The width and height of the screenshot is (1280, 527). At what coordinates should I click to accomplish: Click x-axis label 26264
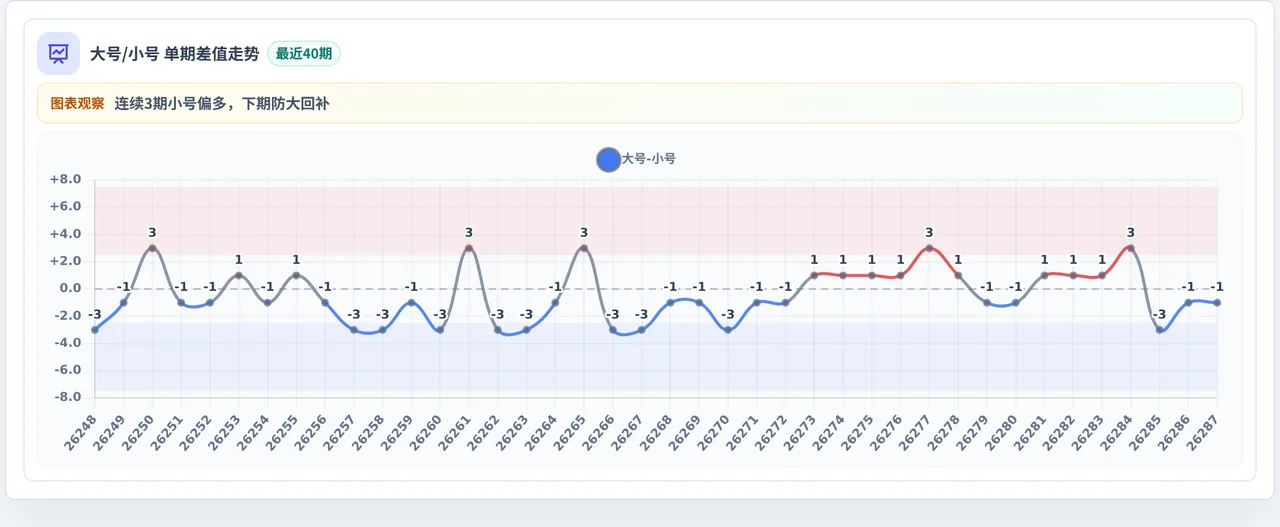click(x=542, y=432)
